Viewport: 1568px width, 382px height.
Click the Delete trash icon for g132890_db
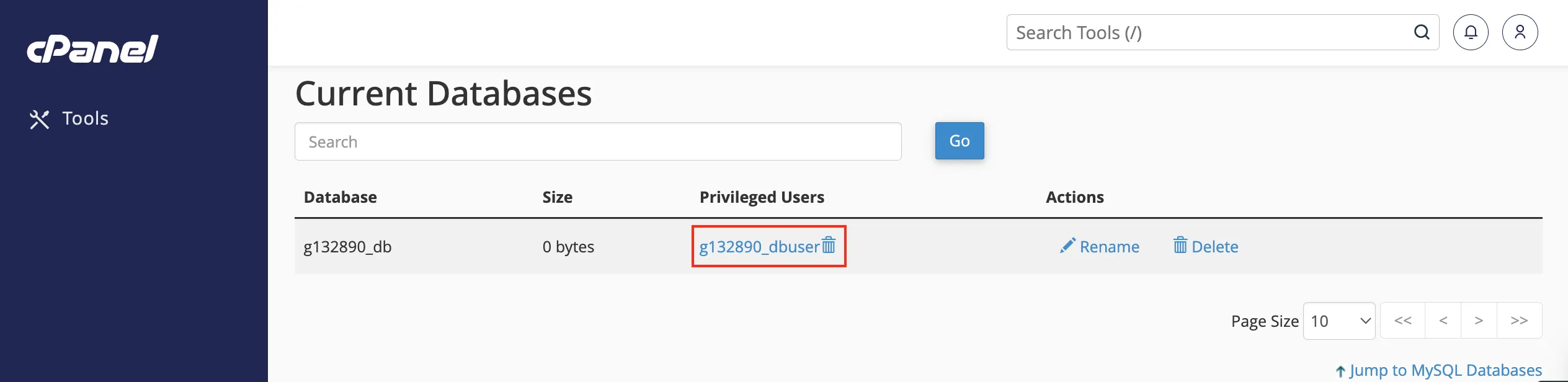(x=1180, y=245)
